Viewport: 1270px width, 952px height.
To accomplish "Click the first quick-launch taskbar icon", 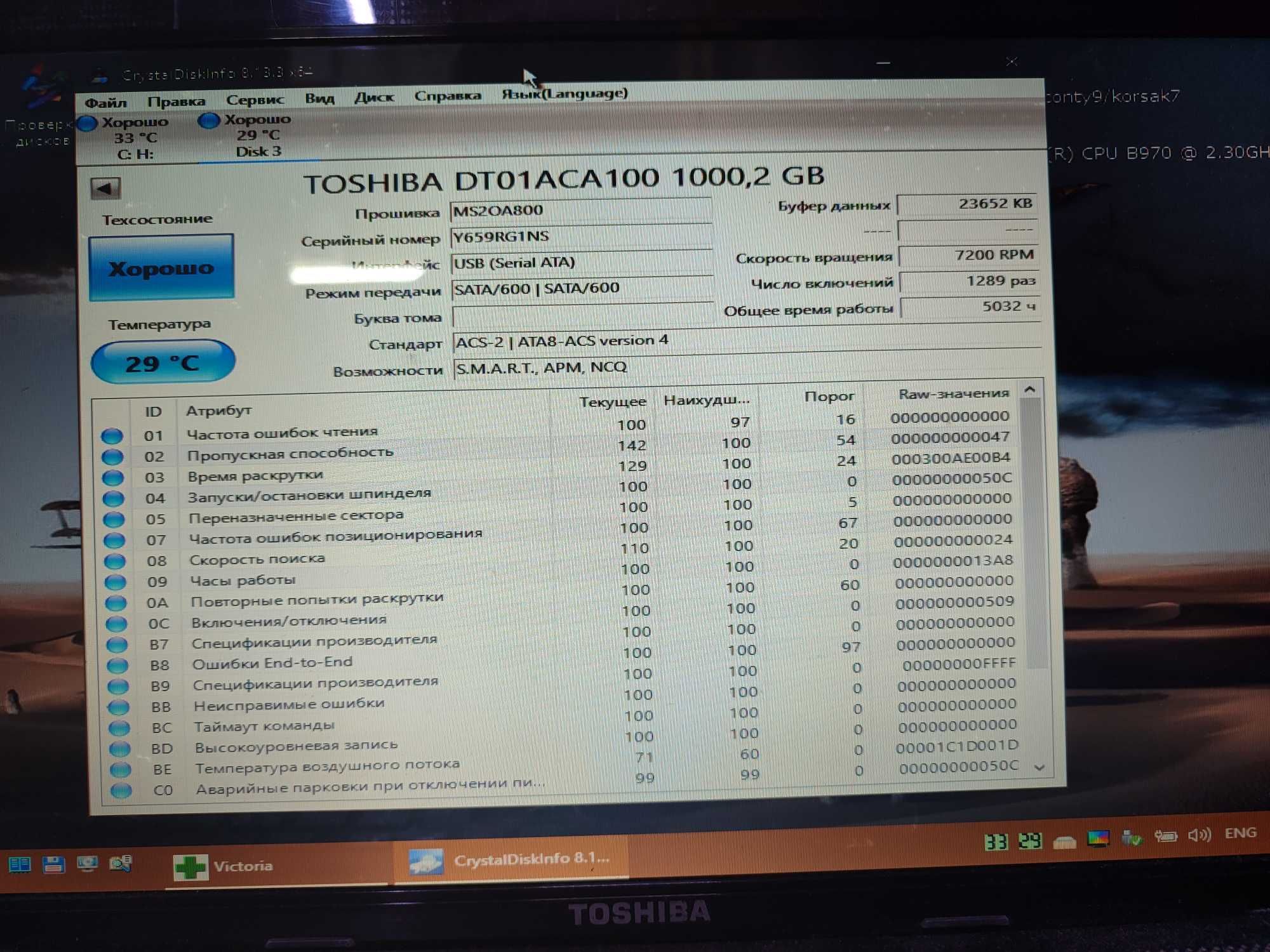I will point(19,864).
